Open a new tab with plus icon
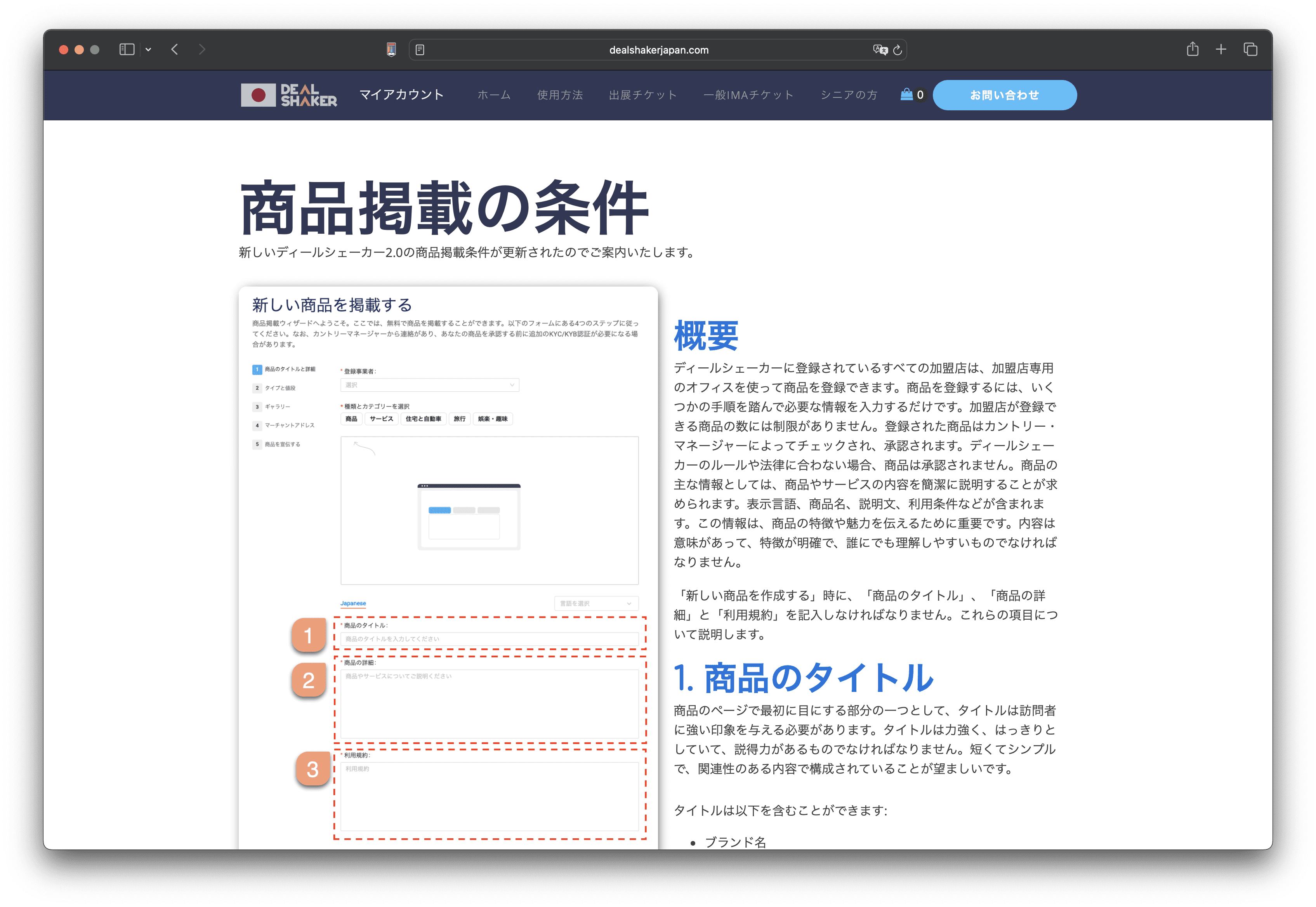1316x907 pixels. click(1221, 49)
